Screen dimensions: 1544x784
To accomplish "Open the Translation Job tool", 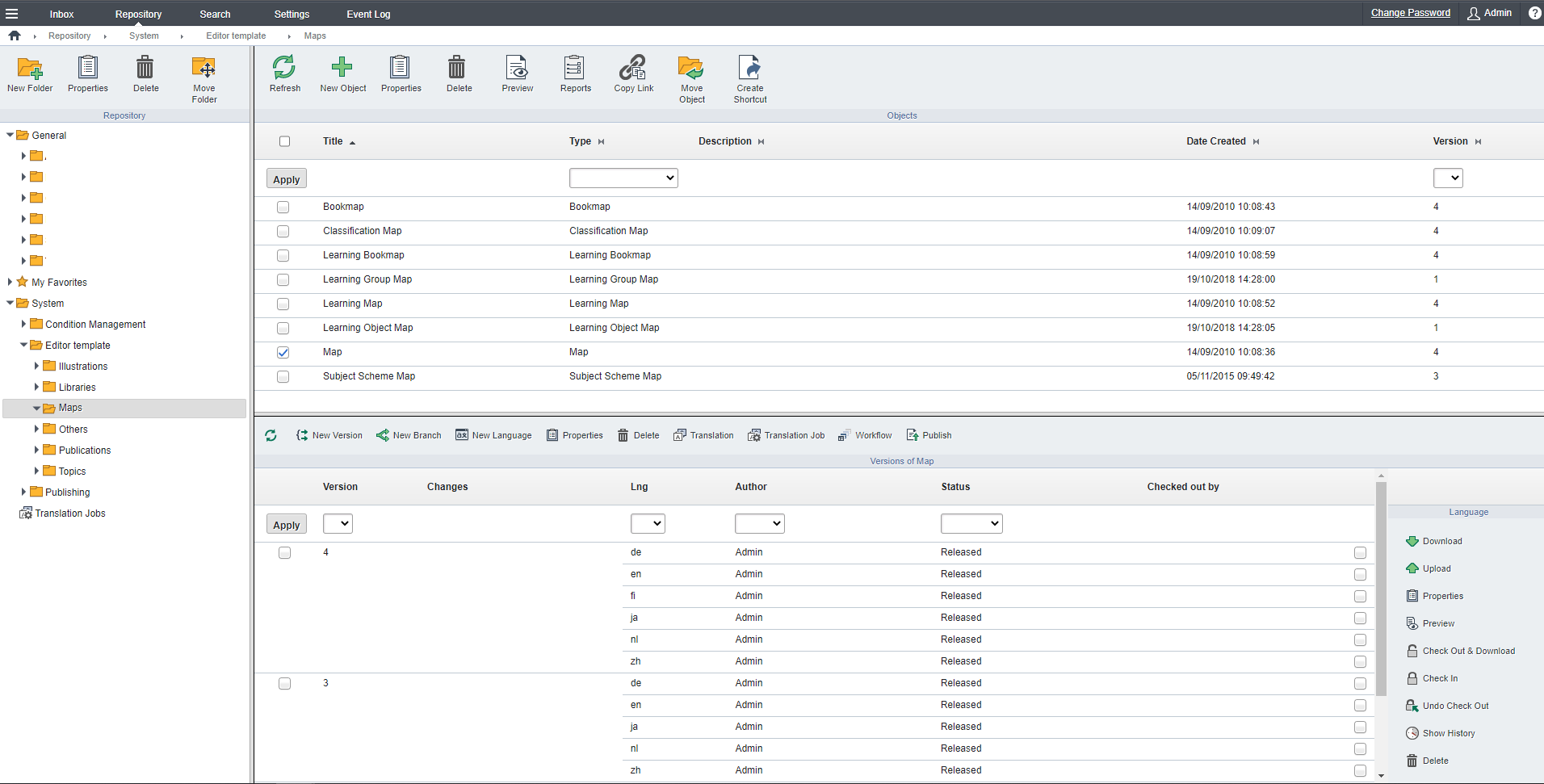I will point(786,435).
